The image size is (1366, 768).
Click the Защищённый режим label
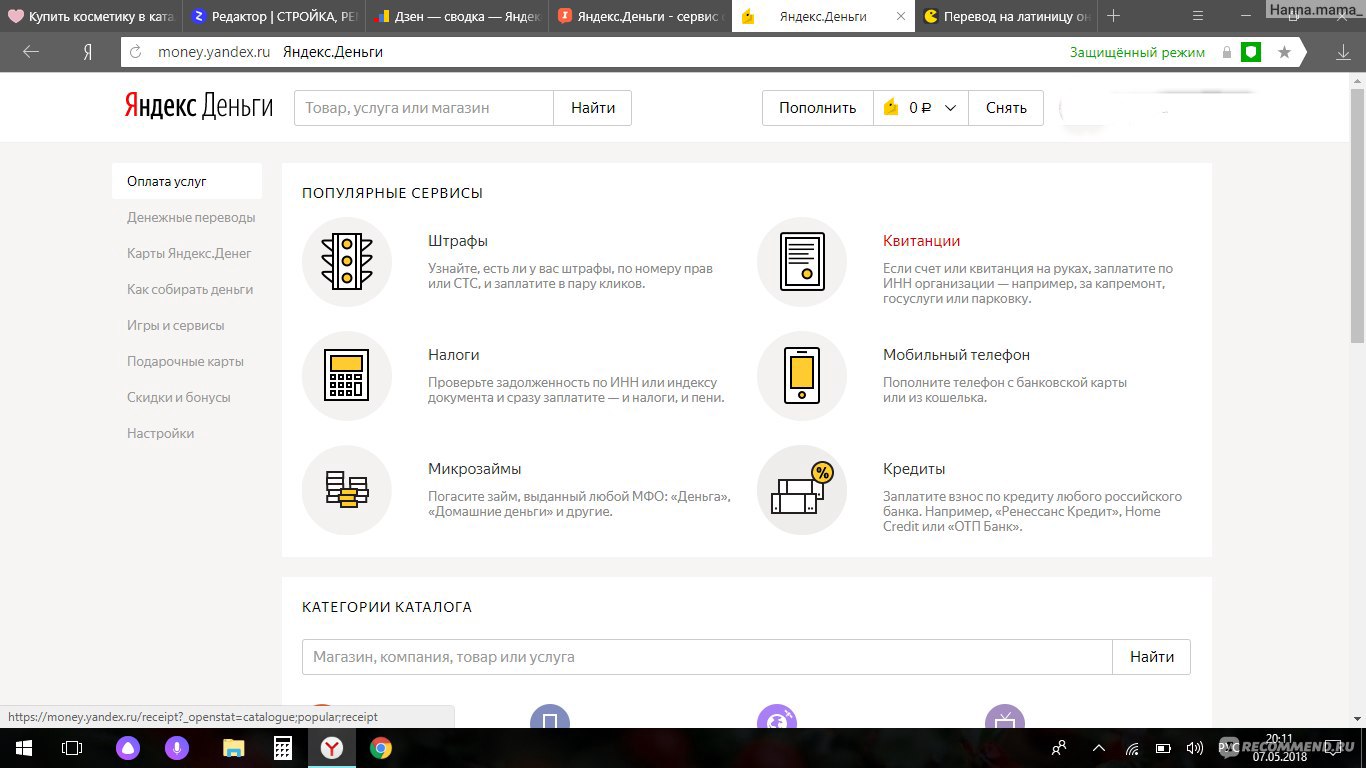pyautogui.click(x=1137, y=52)
